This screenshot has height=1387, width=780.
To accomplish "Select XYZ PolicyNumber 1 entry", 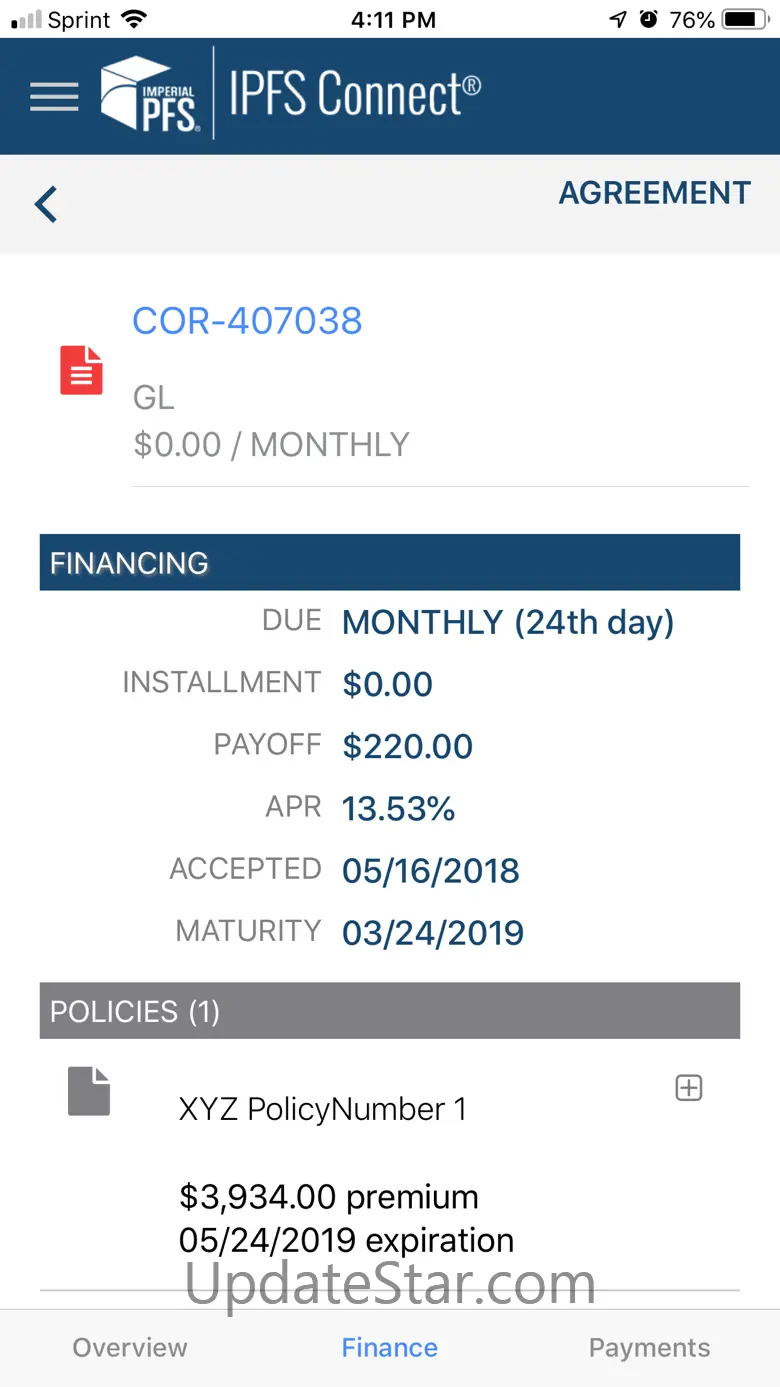I will point(322,1109).
